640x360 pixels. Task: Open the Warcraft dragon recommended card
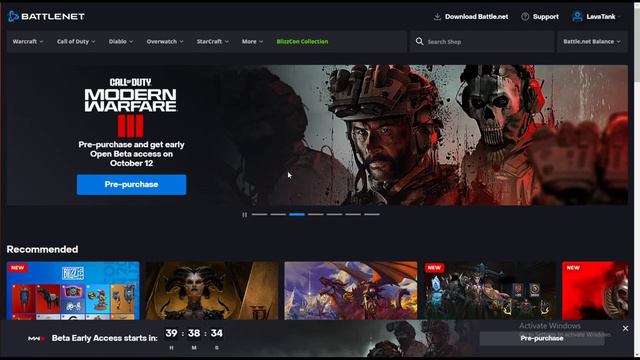[351, 291]
